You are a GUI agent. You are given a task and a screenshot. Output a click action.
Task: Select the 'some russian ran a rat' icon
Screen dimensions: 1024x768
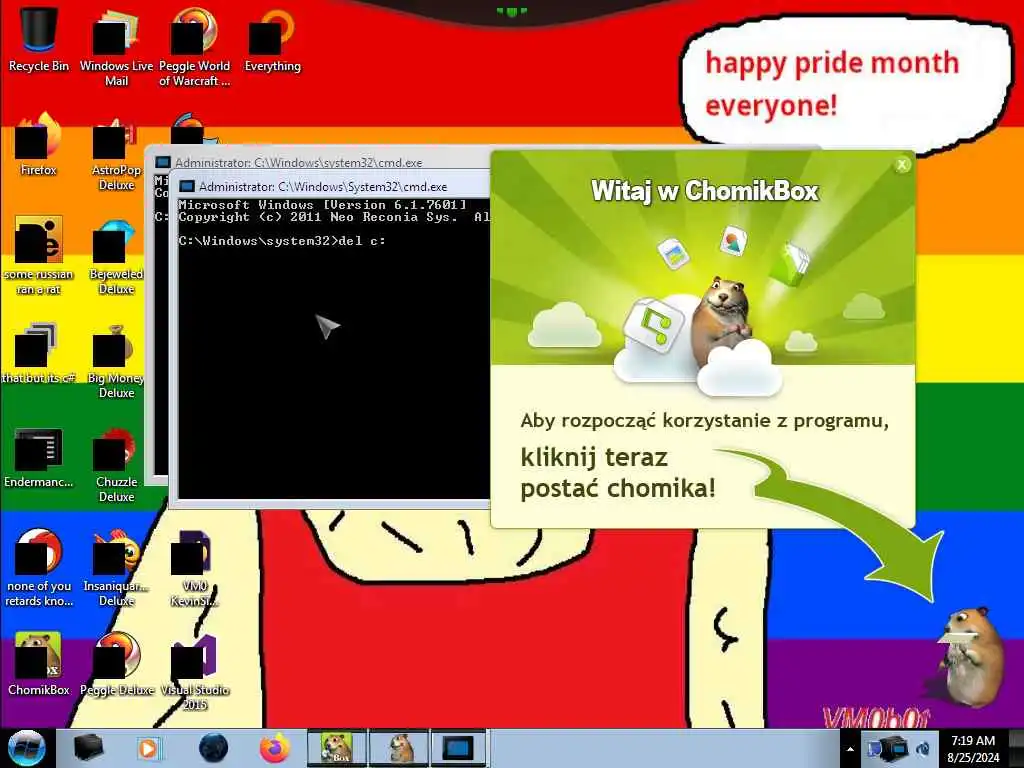[x=39, y=255]
